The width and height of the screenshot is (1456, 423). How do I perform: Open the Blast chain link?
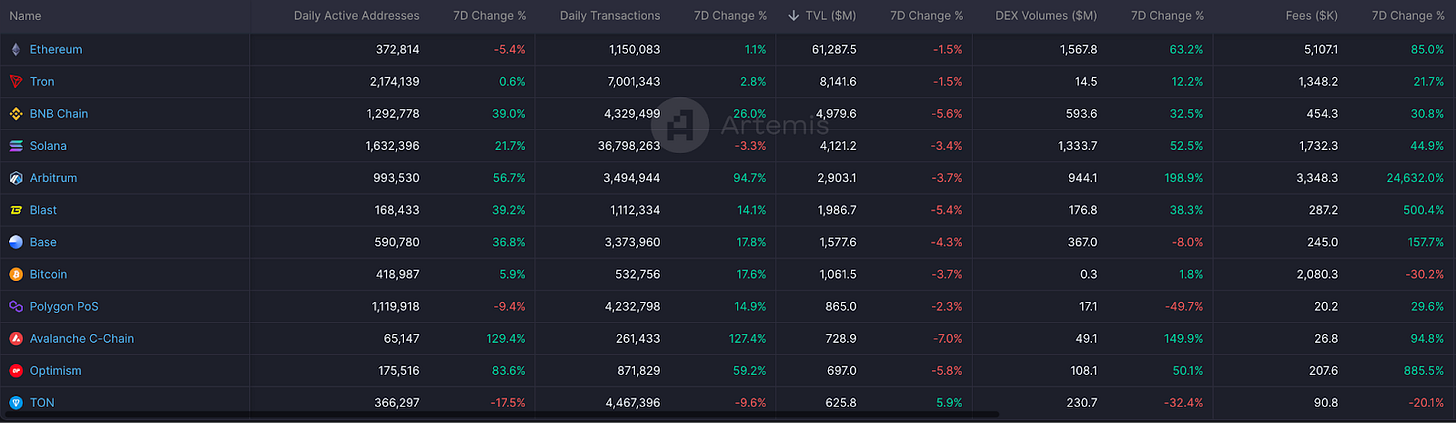coord(43,210)
